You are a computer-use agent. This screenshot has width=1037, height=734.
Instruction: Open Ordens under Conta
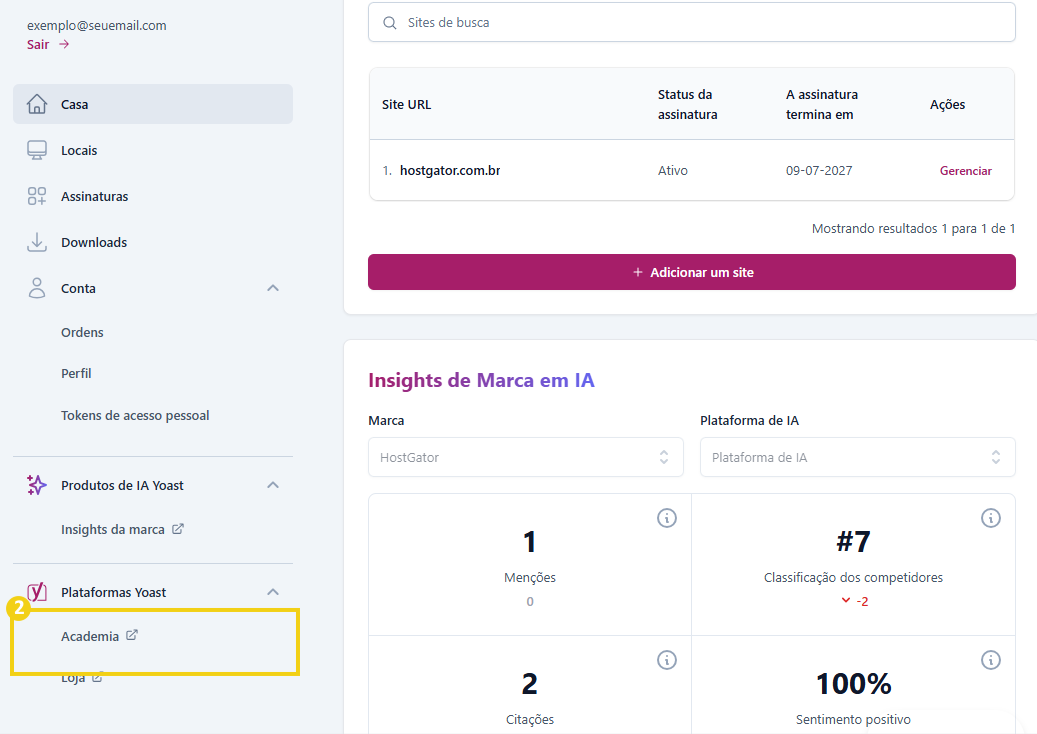pos(82,332)
